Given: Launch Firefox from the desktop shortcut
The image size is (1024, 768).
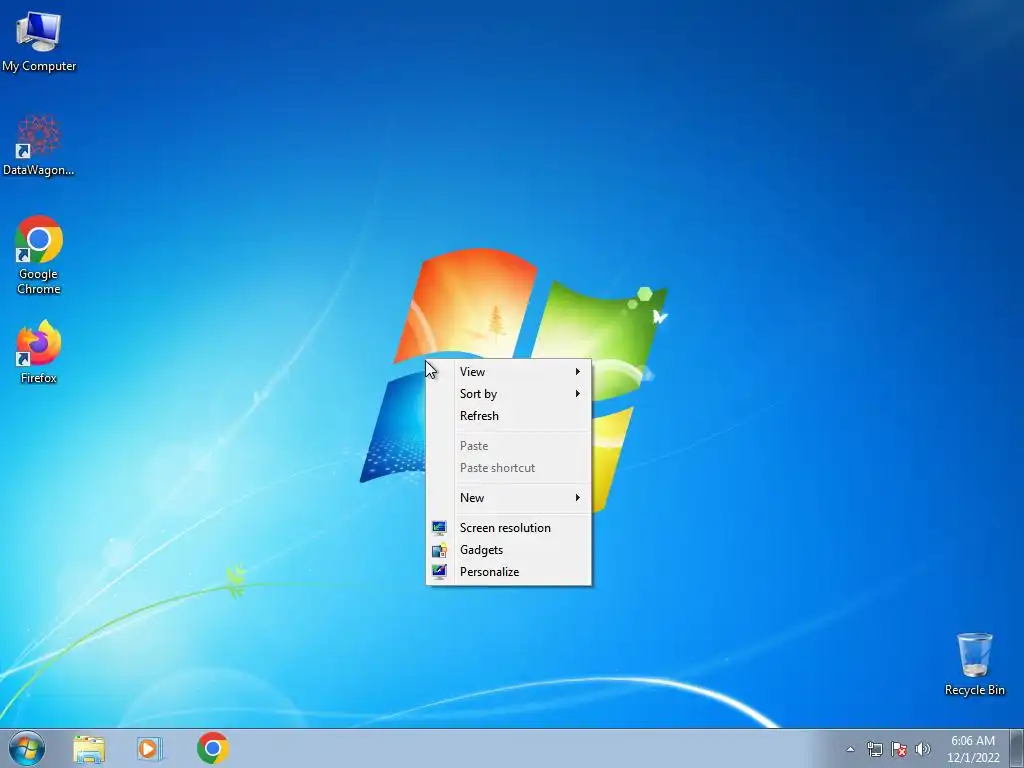Looking at the screenshot, I should pyautogui.click(x=39, y=352).
